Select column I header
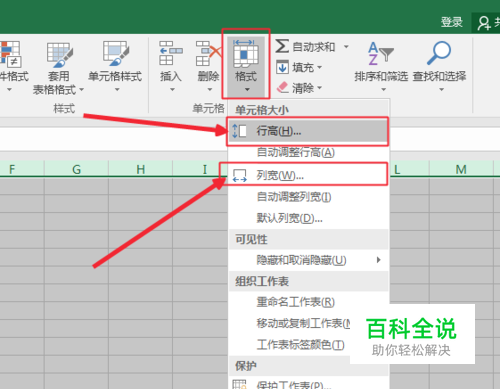Viewport: 500px width, 389px height. pos(199,169)
